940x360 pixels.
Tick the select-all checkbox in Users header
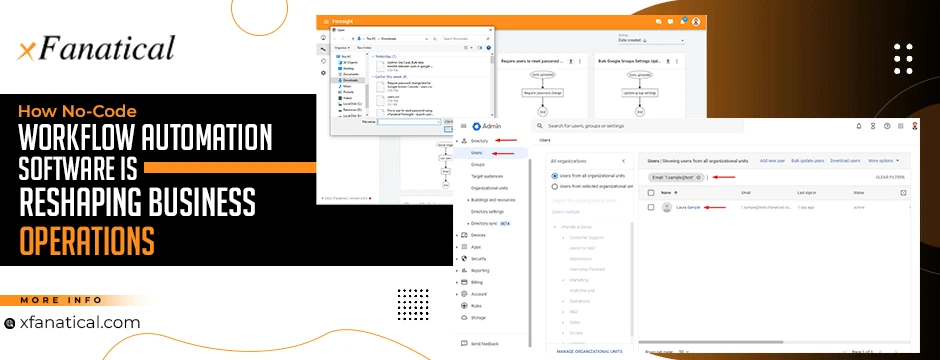coord(651,193)
